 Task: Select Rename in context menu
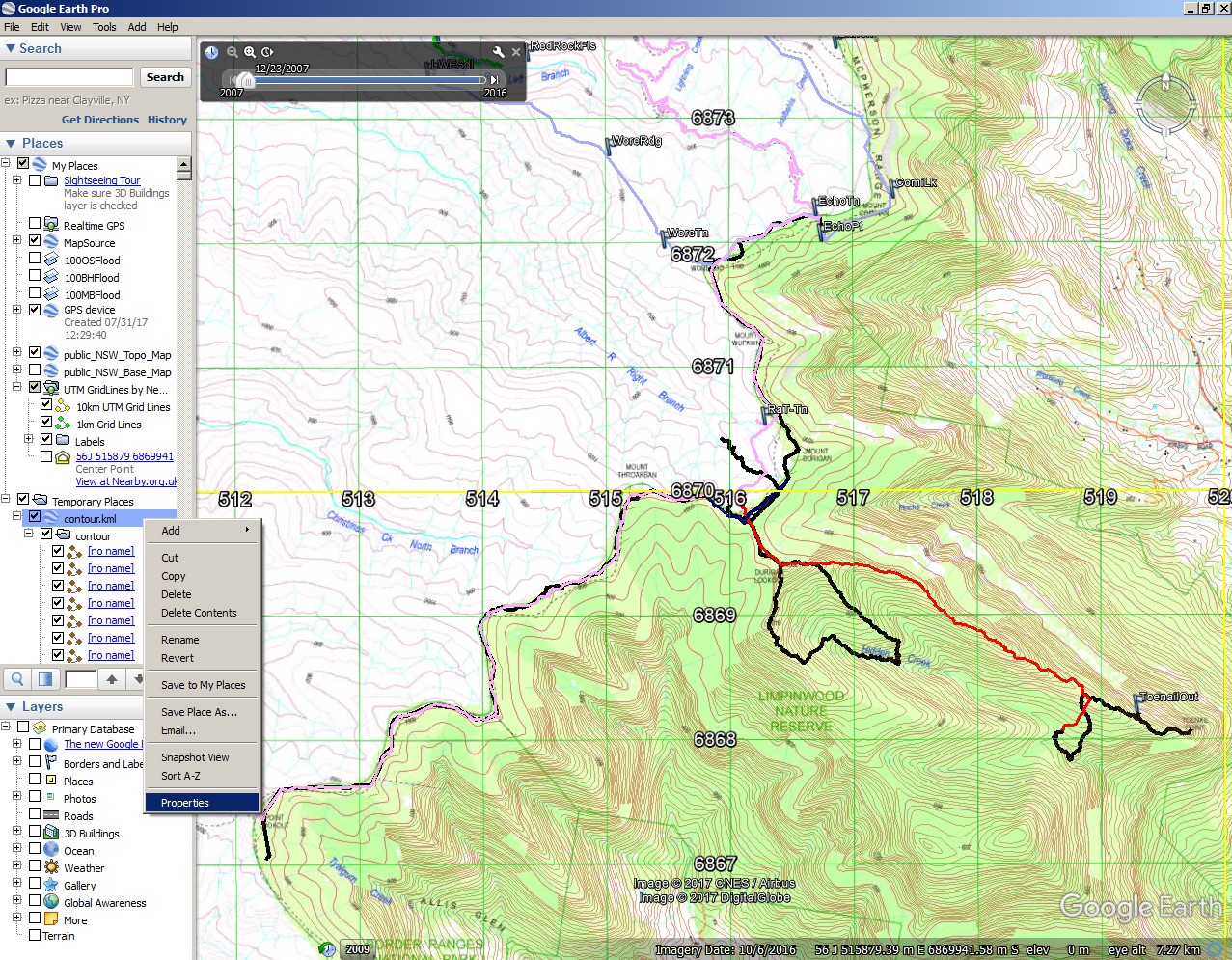203,640
